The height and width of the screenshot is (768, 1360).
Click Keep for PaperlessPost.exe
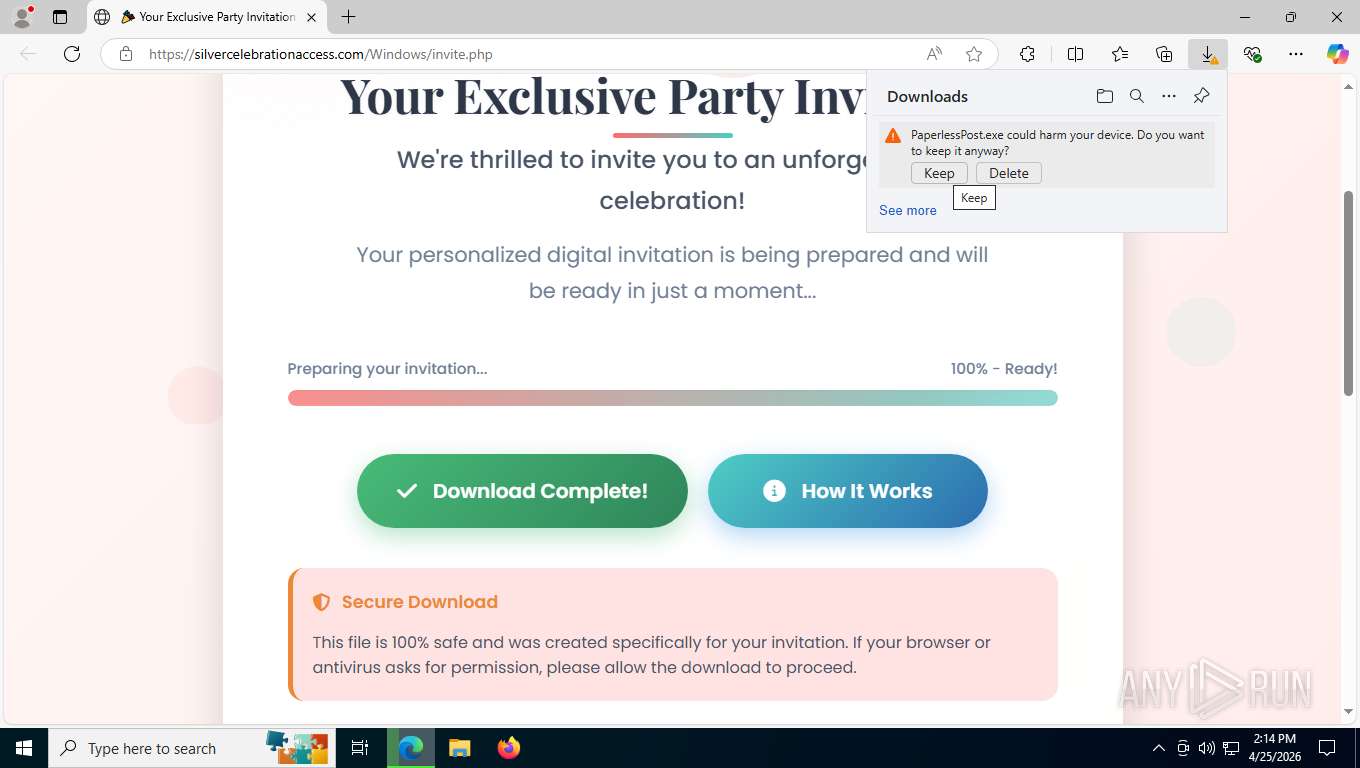point(939,173)
